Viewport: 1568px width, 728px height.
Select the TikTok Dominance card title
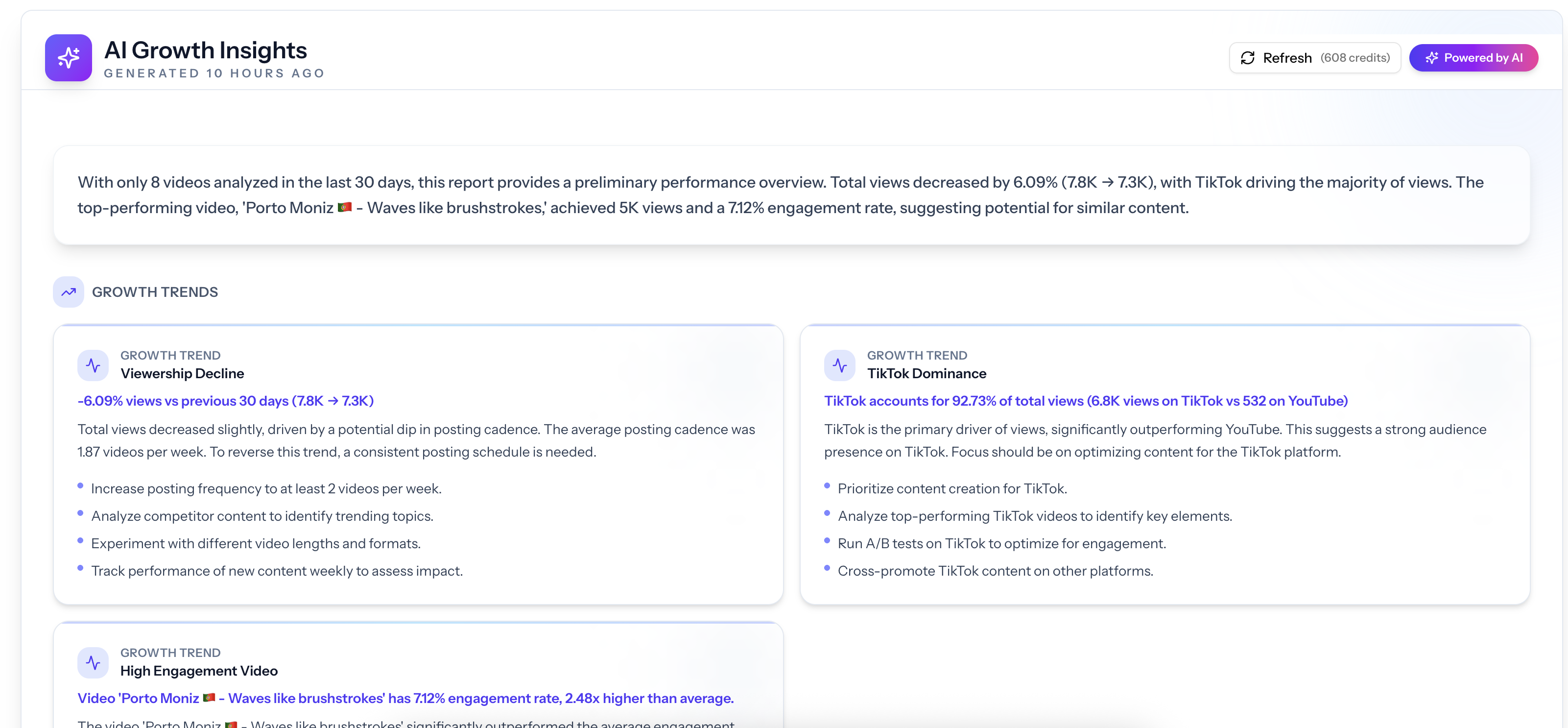point(927,373)
